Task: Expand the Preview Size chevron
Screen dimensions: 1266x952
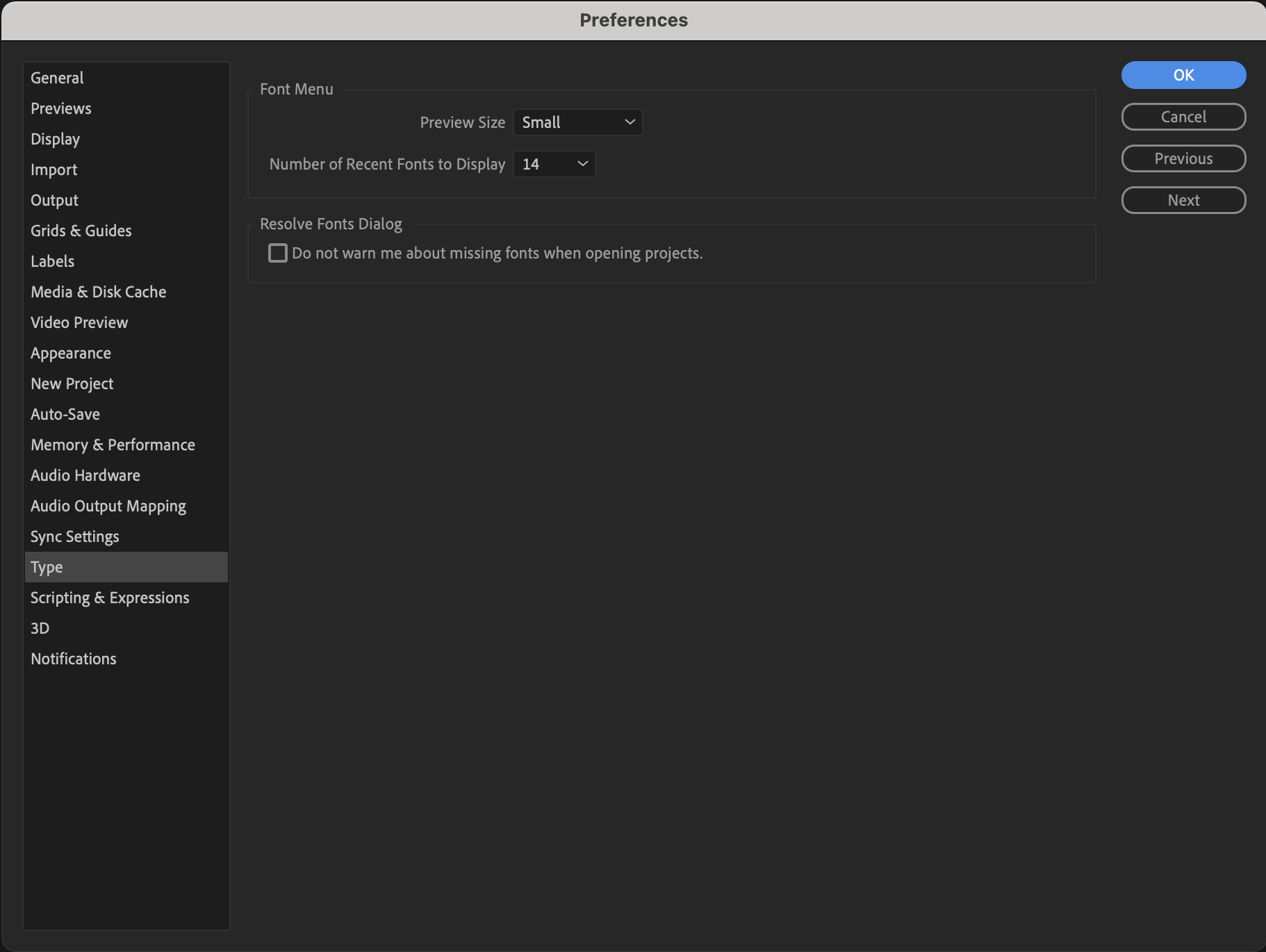Action: click(x=629, y=122)
